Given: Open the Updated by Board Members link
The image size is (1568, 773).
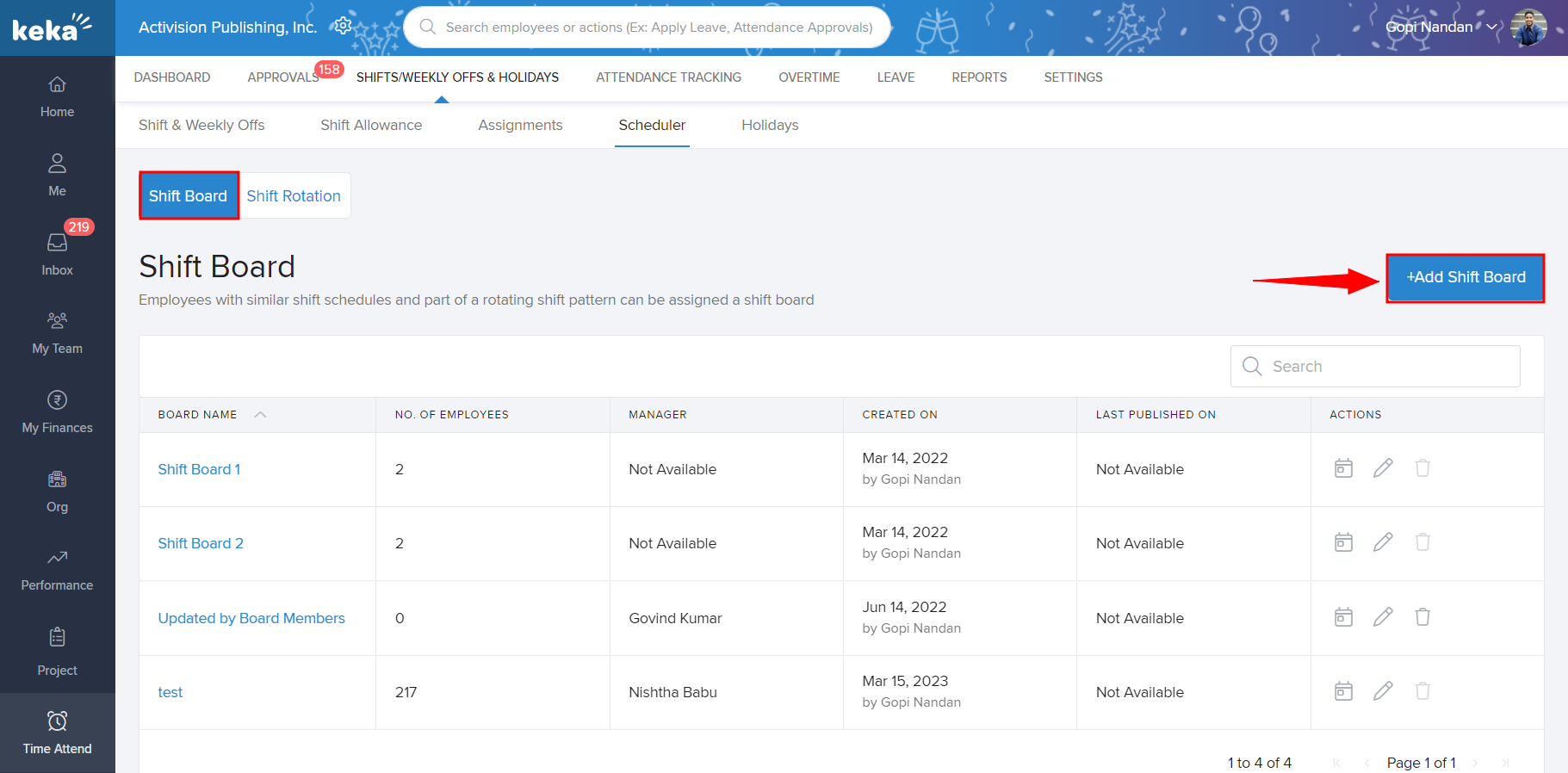Looking at the screenshot, I should [x=251, y=618].
